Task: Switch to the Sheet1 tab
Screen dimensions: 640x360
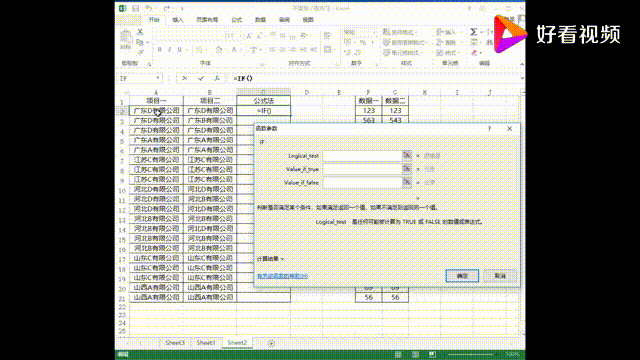Action: pos(206,343)
